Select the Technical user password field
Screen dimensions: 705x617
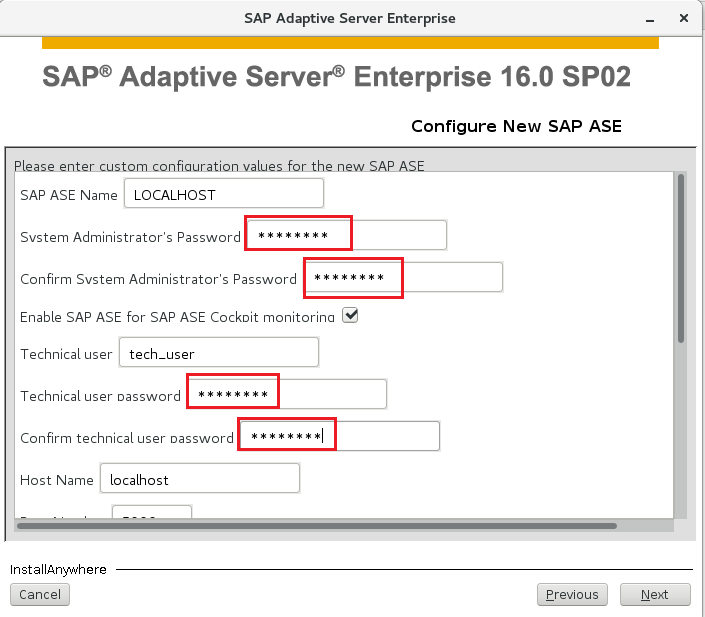coord(287,394)
